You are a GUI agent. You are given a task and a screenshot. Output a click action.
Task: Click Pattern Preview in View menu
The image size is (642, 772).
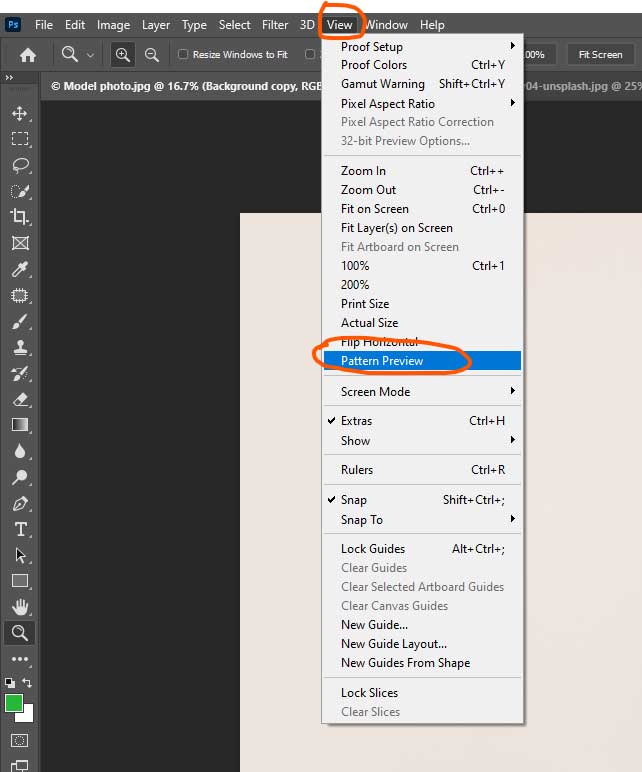click(422, 361)
